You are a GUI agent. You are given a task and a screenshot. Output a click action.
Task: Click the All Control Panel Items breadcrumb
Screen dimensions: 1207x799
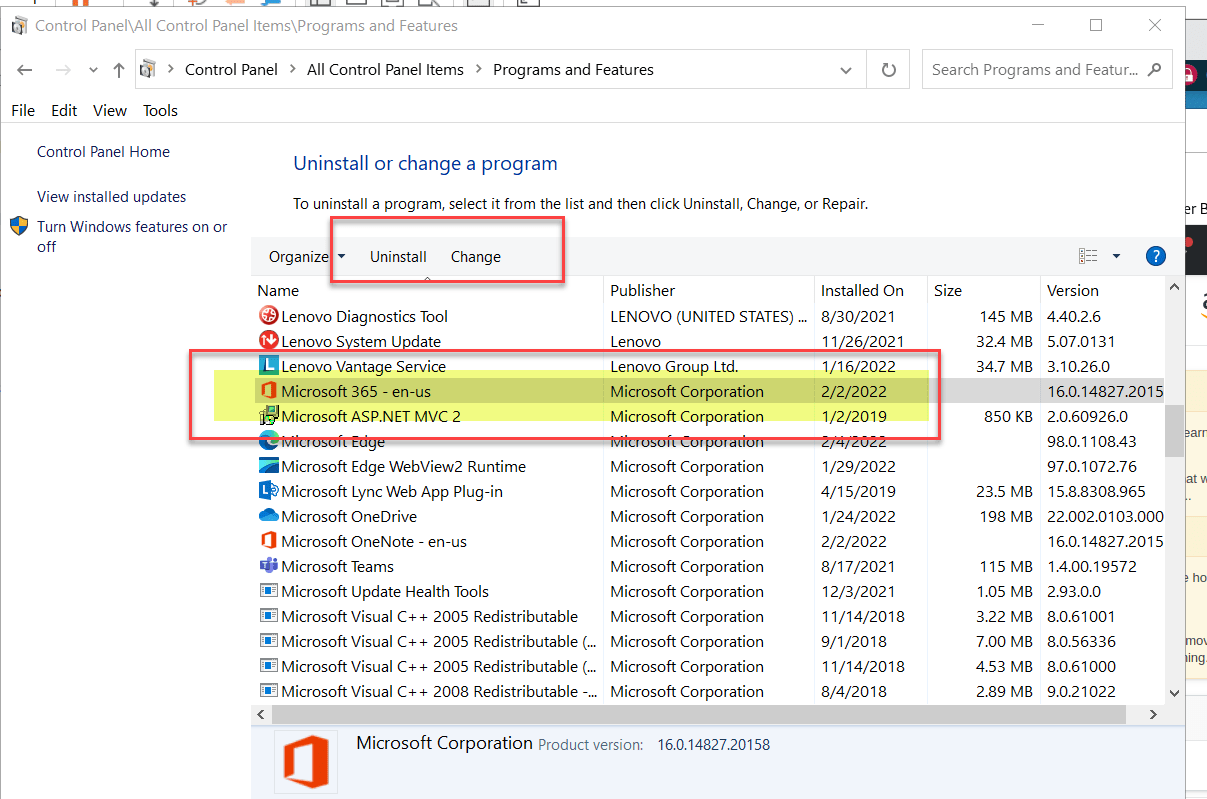tap(385, 70)
